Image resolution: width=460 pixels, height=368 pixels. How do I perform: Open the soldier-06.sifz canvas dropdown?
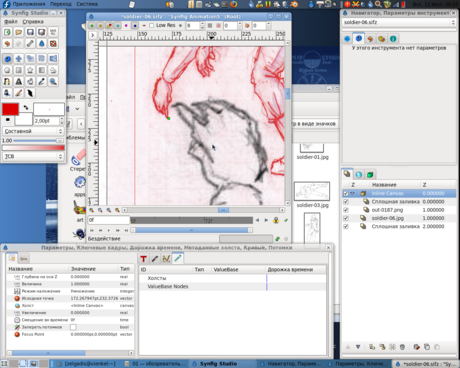pos(399,22)
